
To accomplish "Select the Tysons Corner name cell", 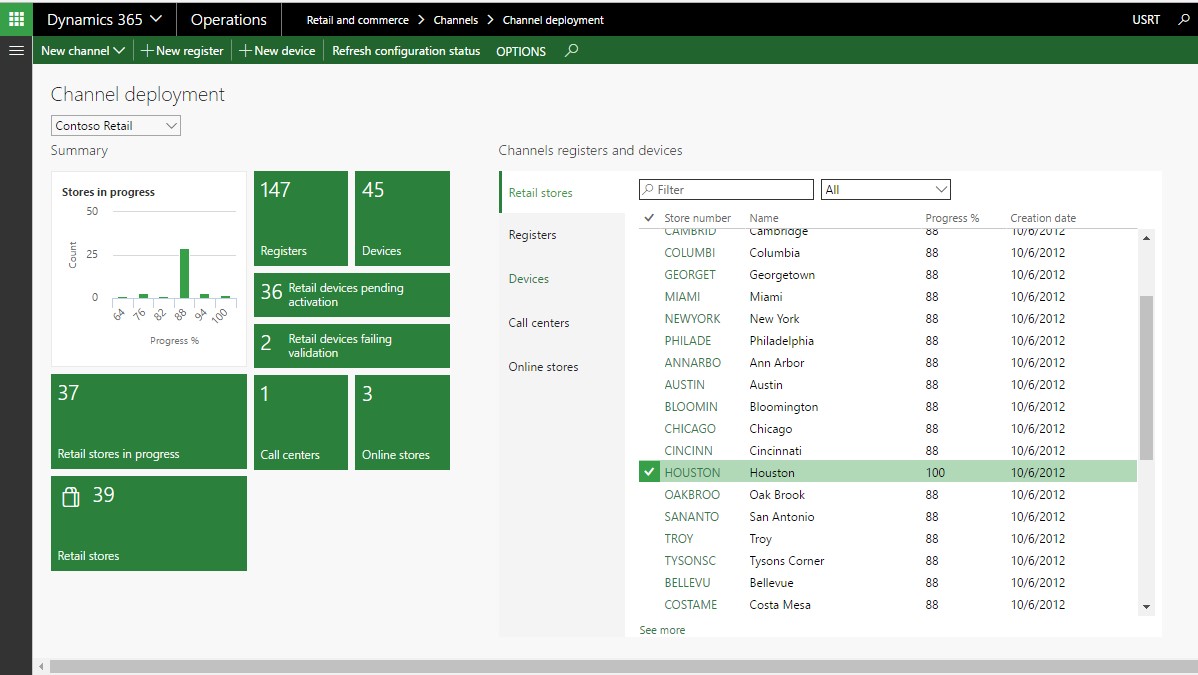I will coord(787,561).
